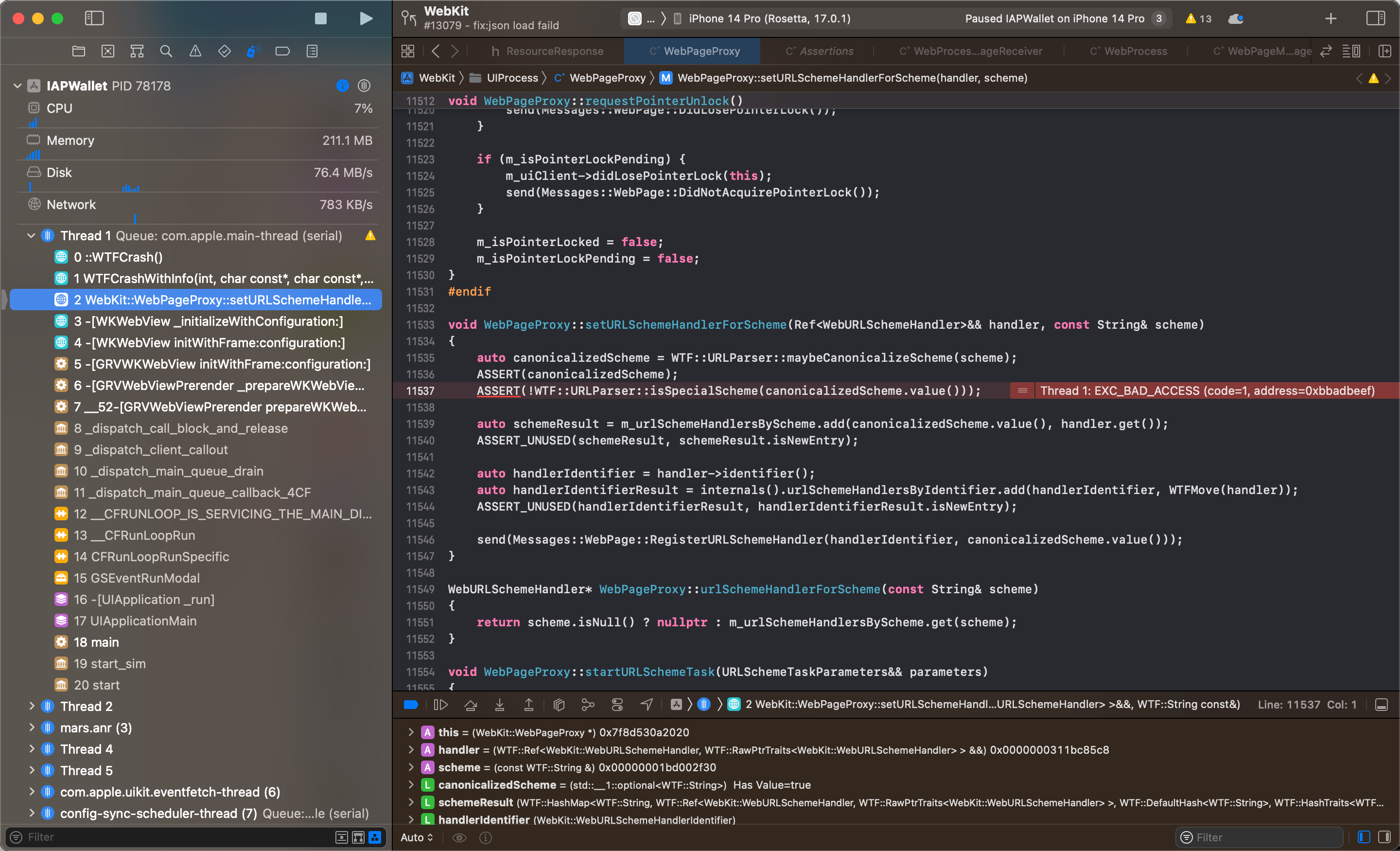
Task: Open Adjust Editor Options menu
Action: pos(1350,51)
